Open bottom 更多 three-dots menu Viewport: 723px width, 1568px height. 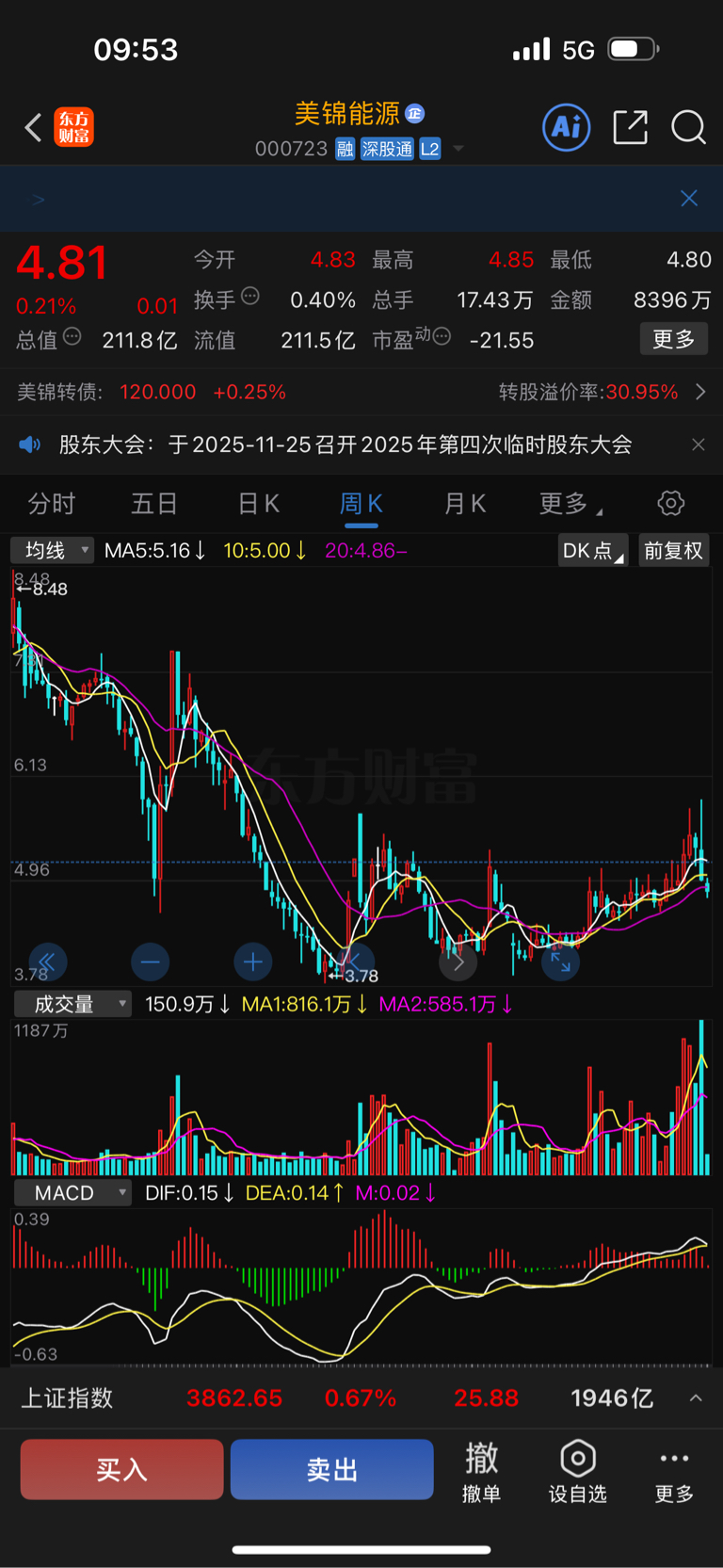pos(674,1471)
